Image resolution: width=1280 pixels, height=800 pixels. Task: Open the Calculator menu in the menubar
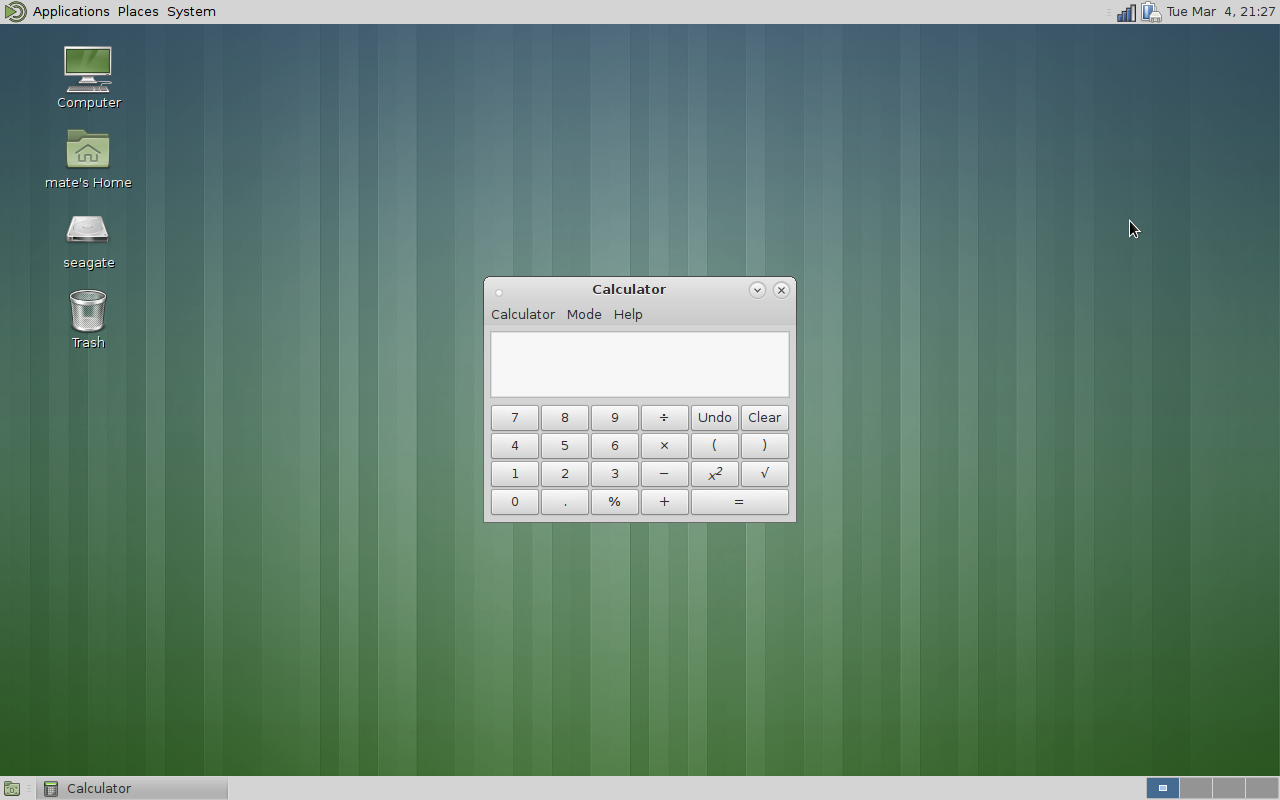tap(522, 314)
